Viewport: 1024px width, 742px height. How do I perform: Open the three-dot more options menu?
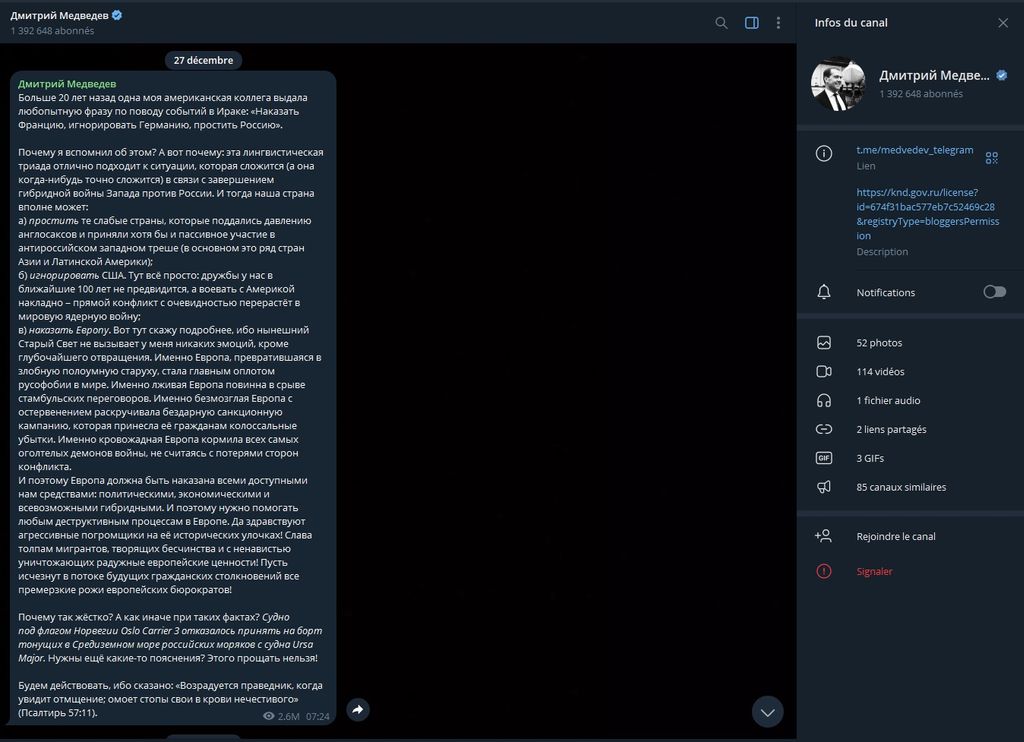[778, 23]
